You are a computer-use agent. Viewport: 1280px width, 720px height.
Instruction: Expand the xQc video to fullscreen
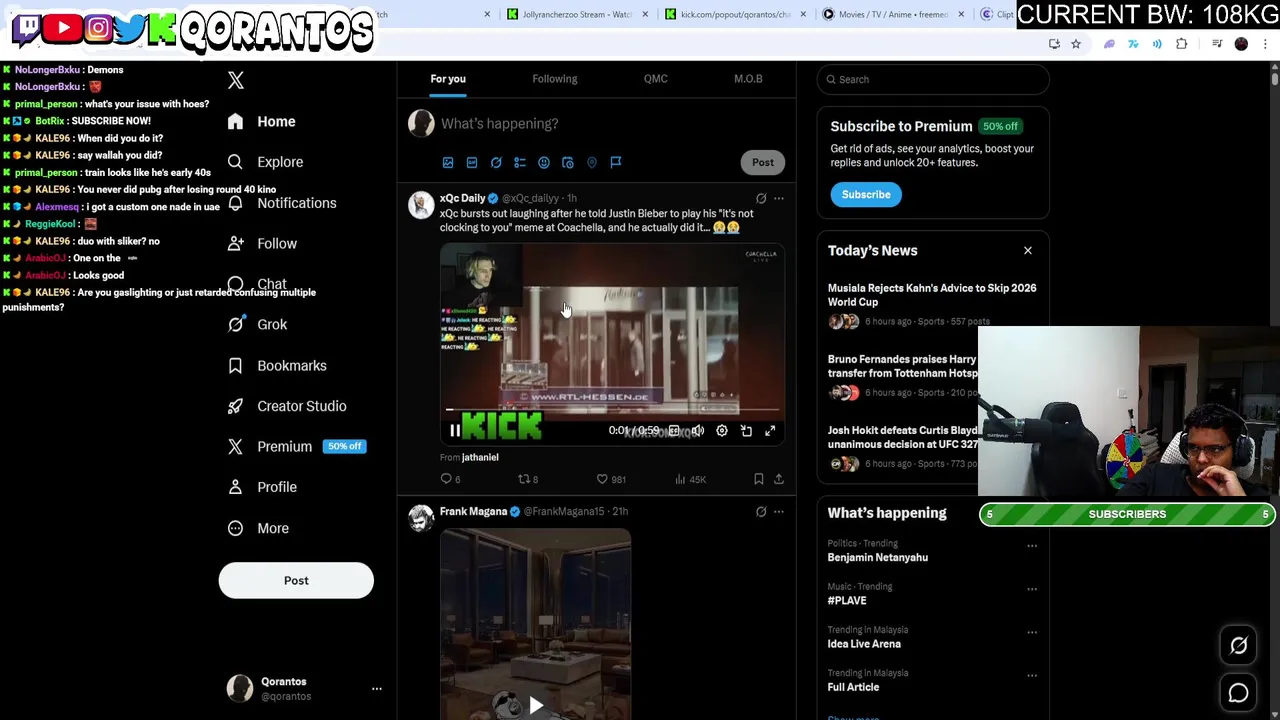770,431
